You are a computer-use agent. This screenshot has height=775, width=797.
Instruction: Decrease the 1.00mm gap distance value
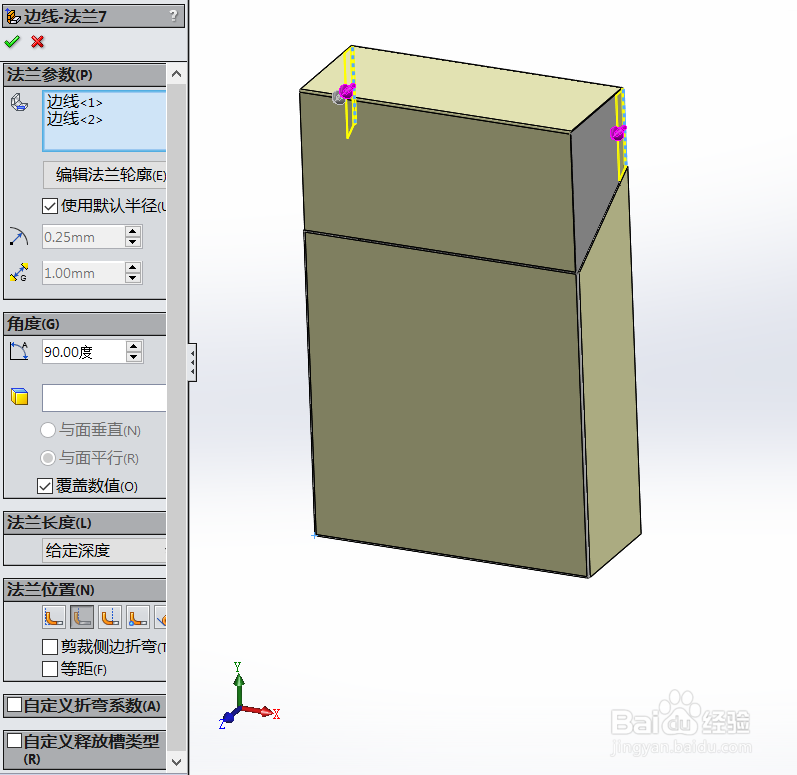click(133, 278)
